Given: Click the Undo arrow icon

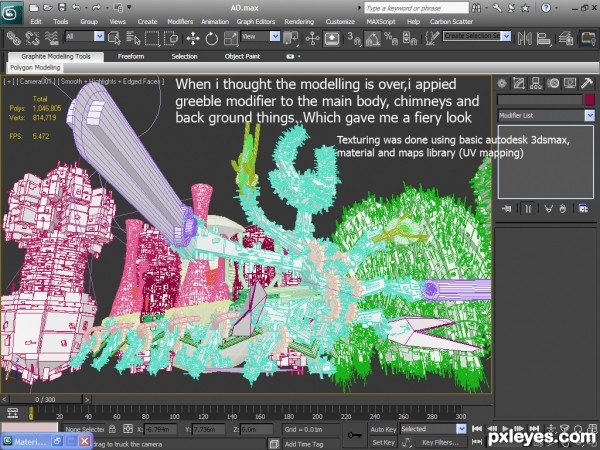Looking at the screenshot, I should click(x=76, y=7).
